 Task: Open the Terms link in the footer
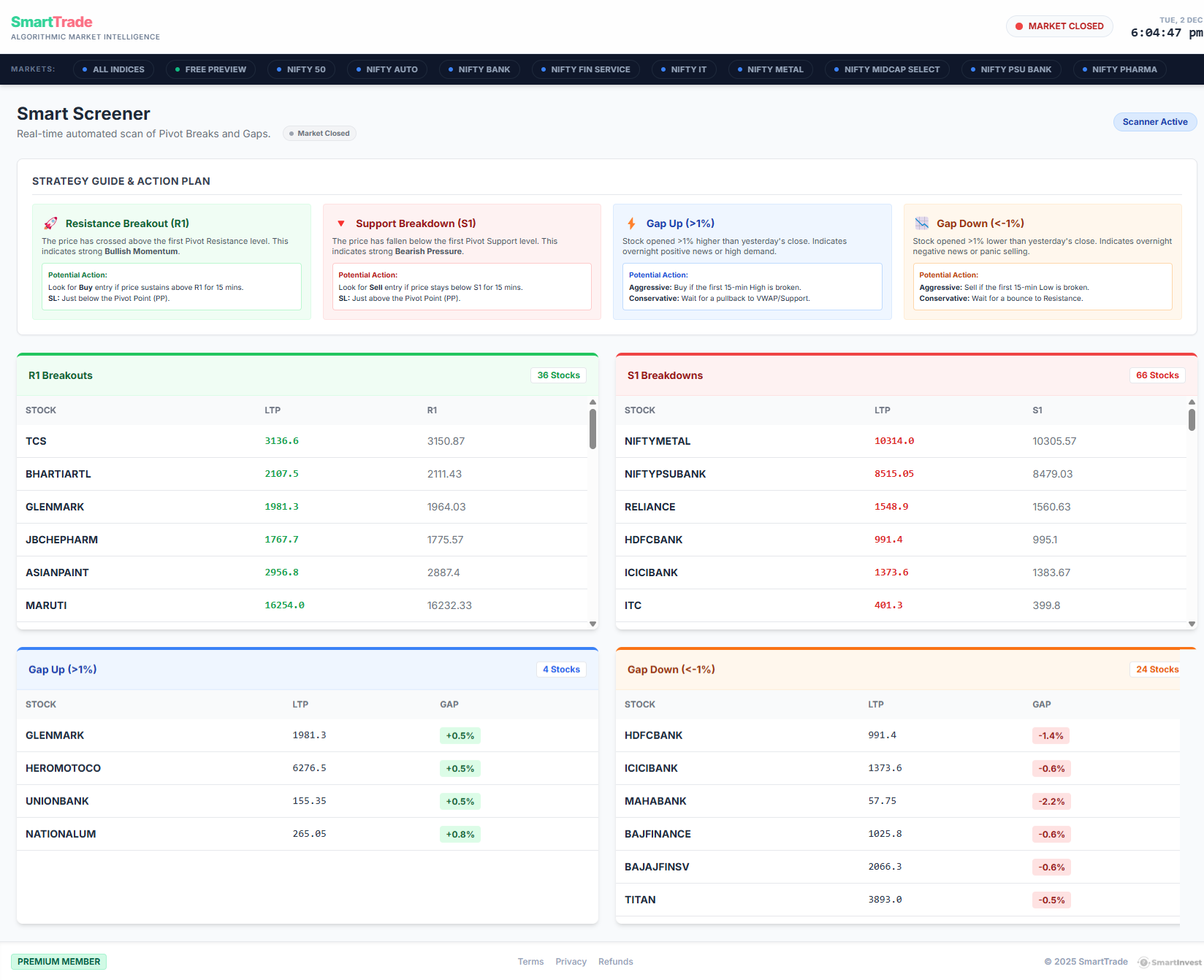530,961
